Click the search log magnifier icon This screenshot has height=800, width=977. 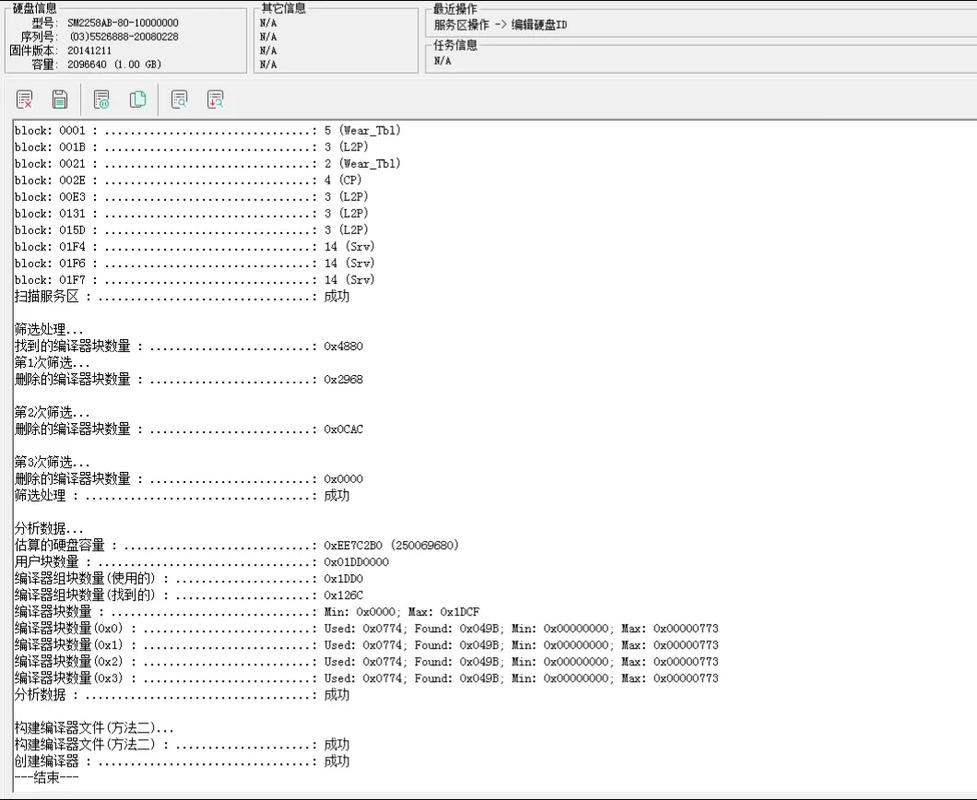point(179,99)
